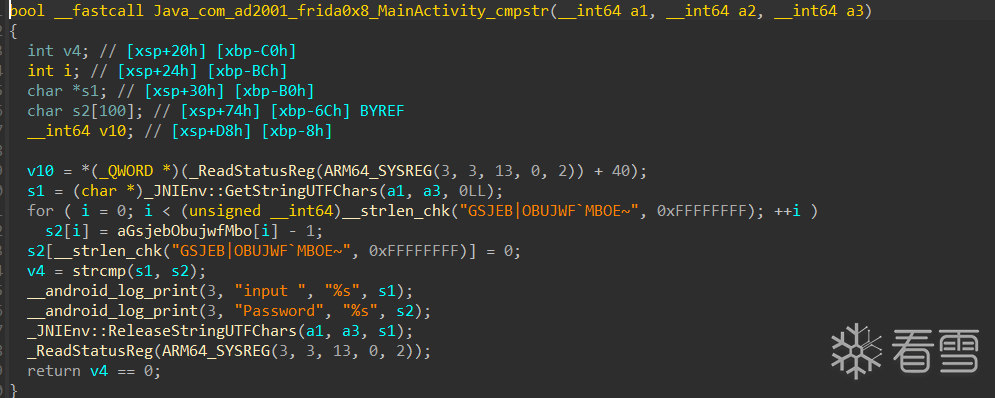Click the a3 parameter in the function signature
The width and height of the screenshot is (995, 398).
click(x=855, y=10)
